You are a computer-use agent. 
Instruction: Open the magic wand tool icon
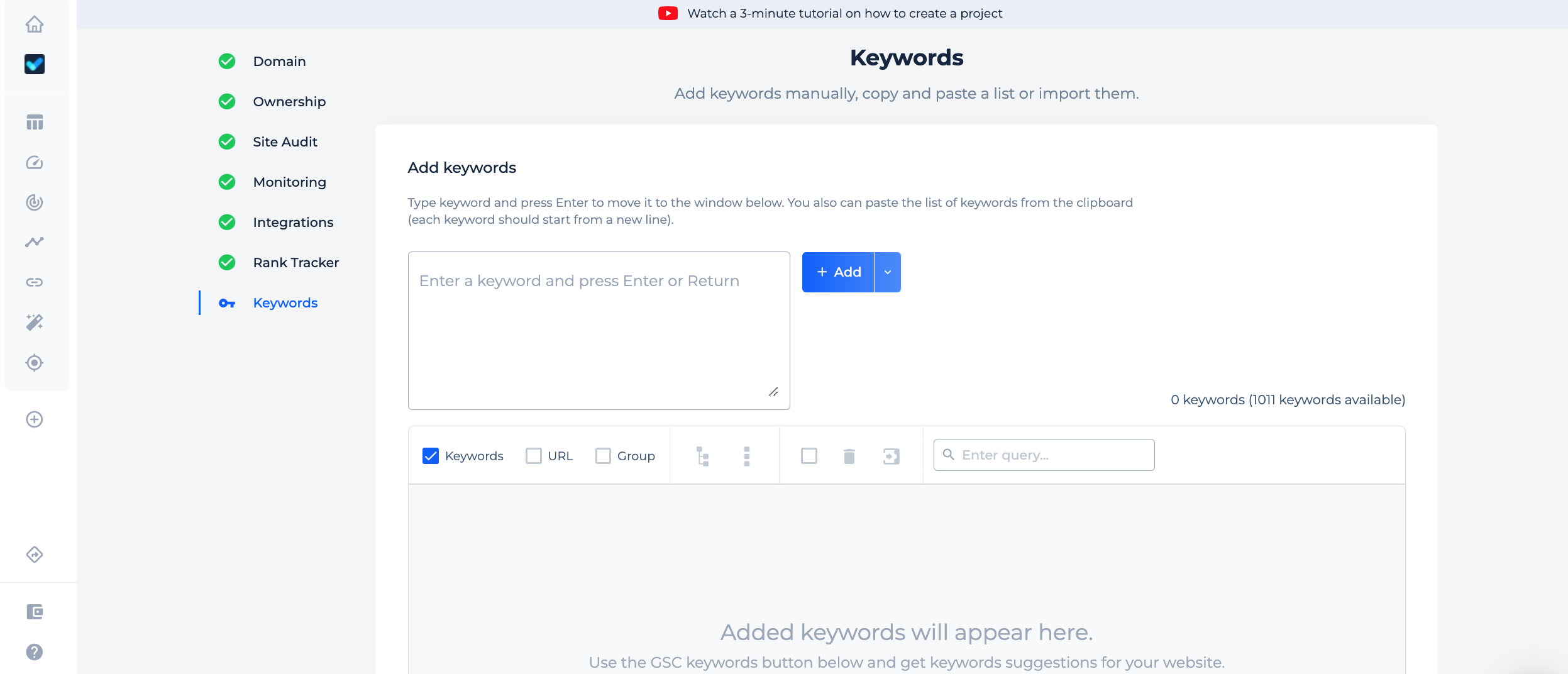pyautogui.click(x=35, y=323)
